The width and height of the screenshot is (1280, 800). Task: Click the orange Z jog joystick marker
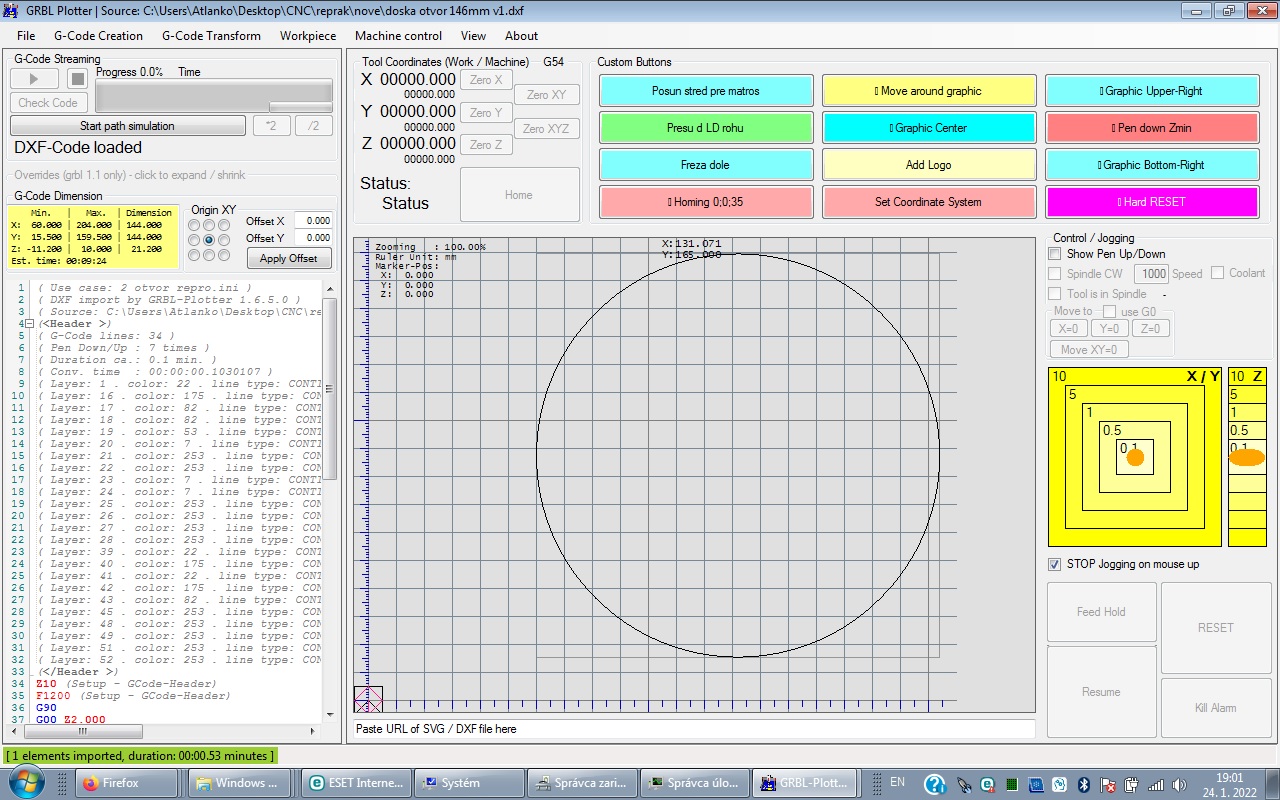click(x=1246, y=457)
